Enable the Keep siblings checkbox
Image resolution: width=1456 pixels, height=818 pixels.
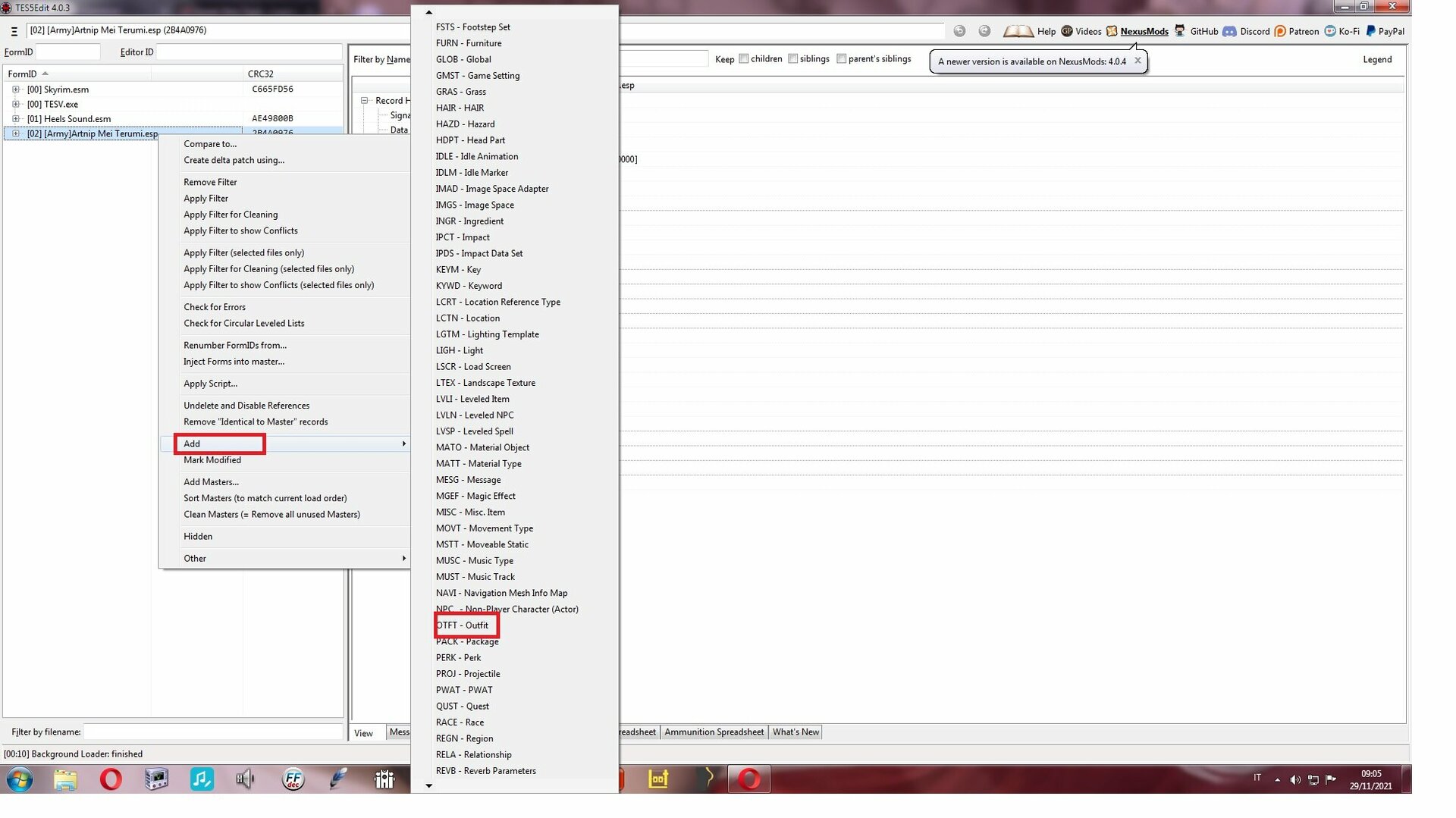click(793, 59)
